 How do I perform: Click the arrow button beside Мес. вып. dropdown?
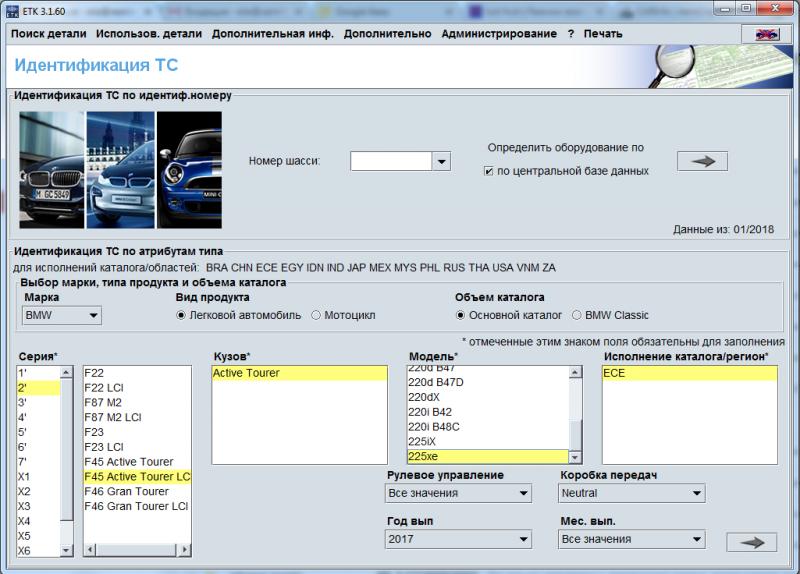752,542
